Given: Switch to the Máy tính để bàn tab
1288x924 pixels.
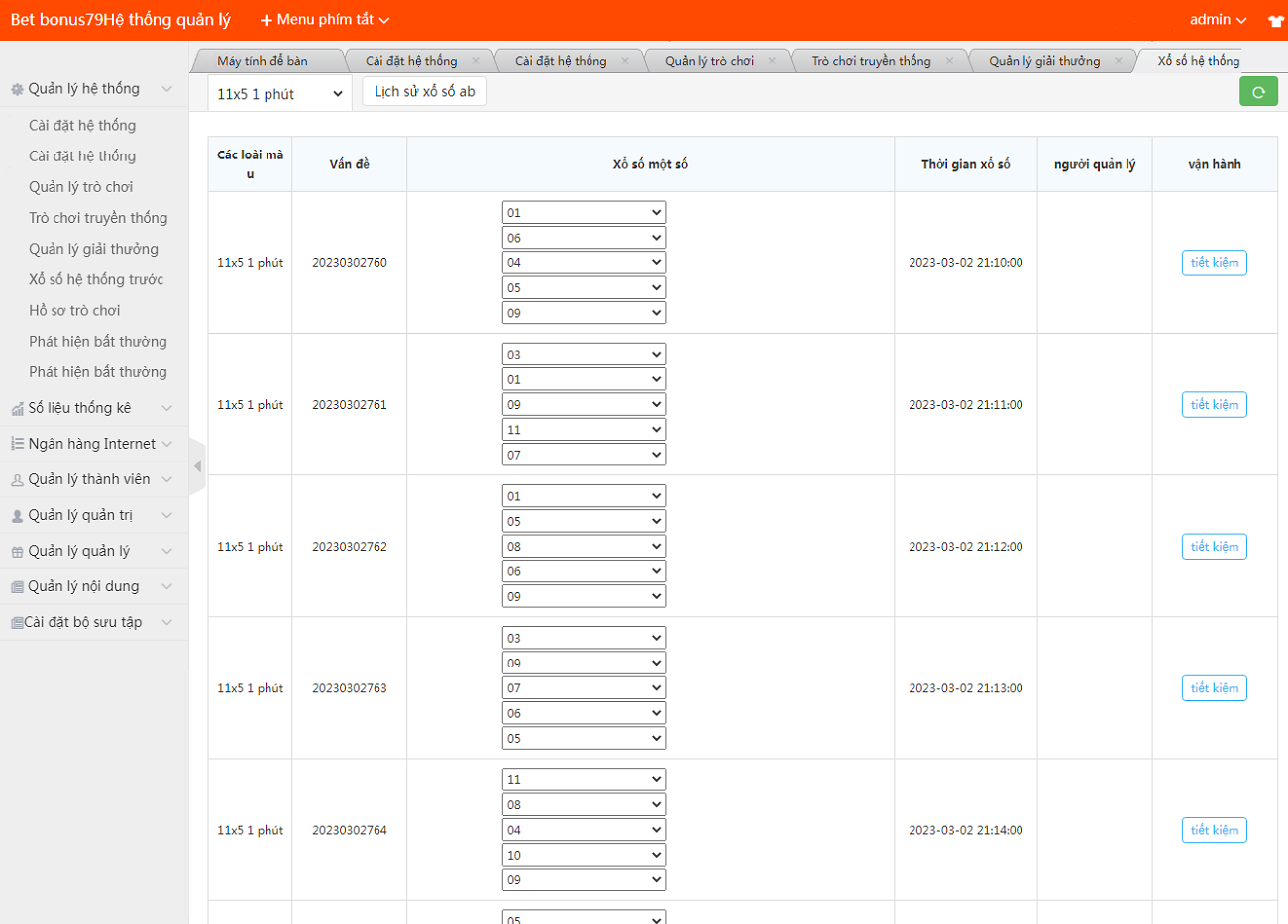Looking at the screenshot, I should (x=263, y=61).
